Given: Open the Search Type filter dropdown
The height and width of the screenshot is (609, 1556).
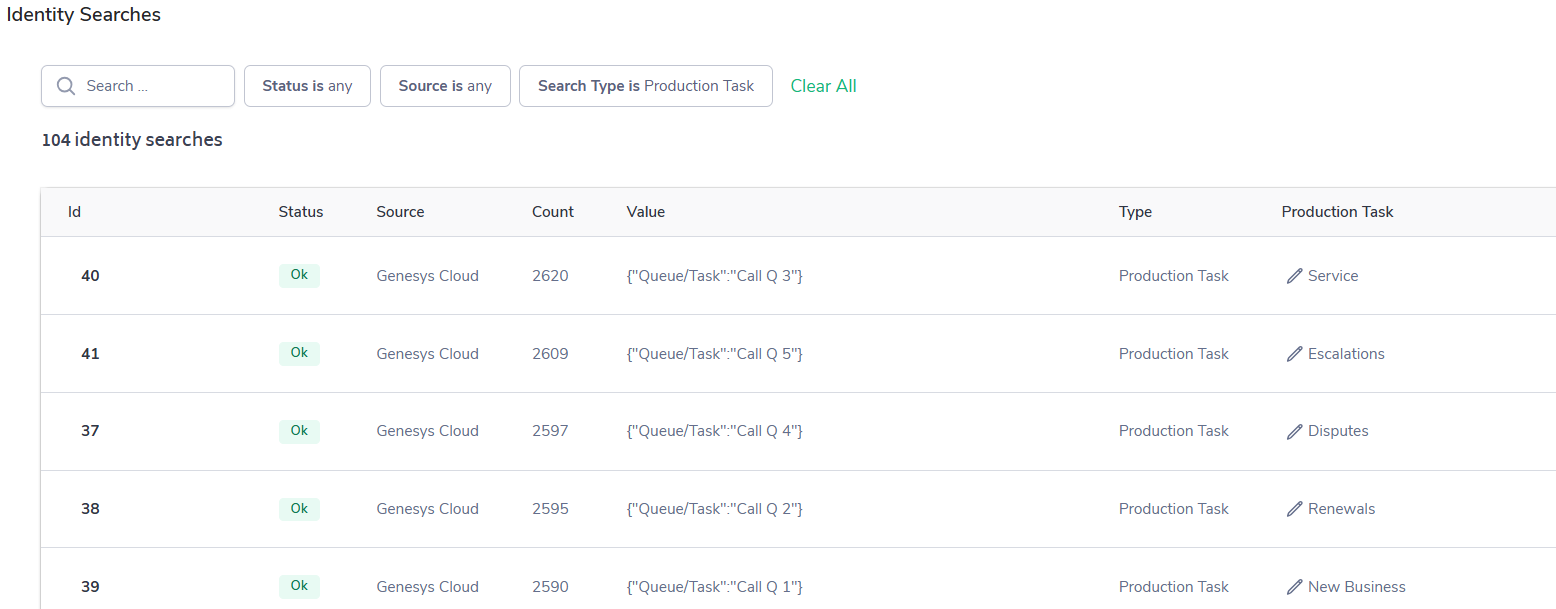Looking at the screenshot, I should click(645, 86).
